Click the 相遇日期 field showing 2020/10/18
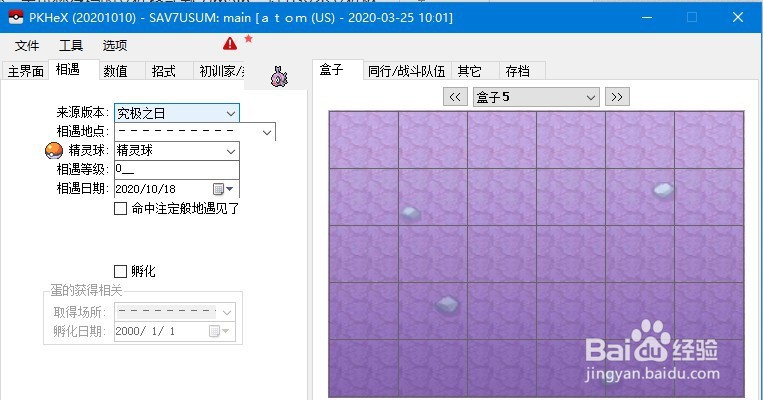The image size is (763, 400). 177,189
